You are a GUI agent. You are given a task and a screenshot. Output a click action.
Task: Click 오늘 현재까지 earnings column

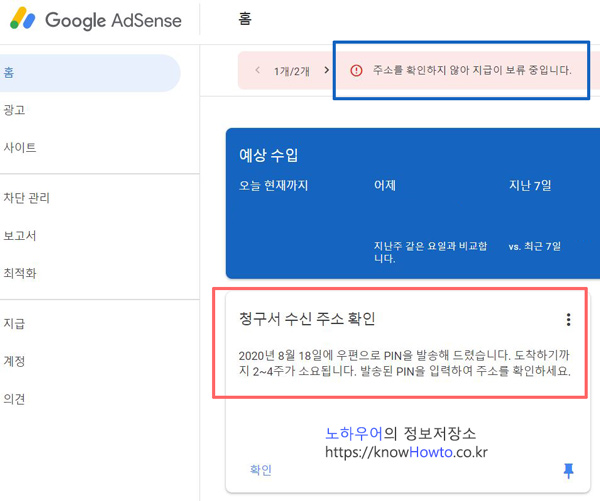(274, 186)
